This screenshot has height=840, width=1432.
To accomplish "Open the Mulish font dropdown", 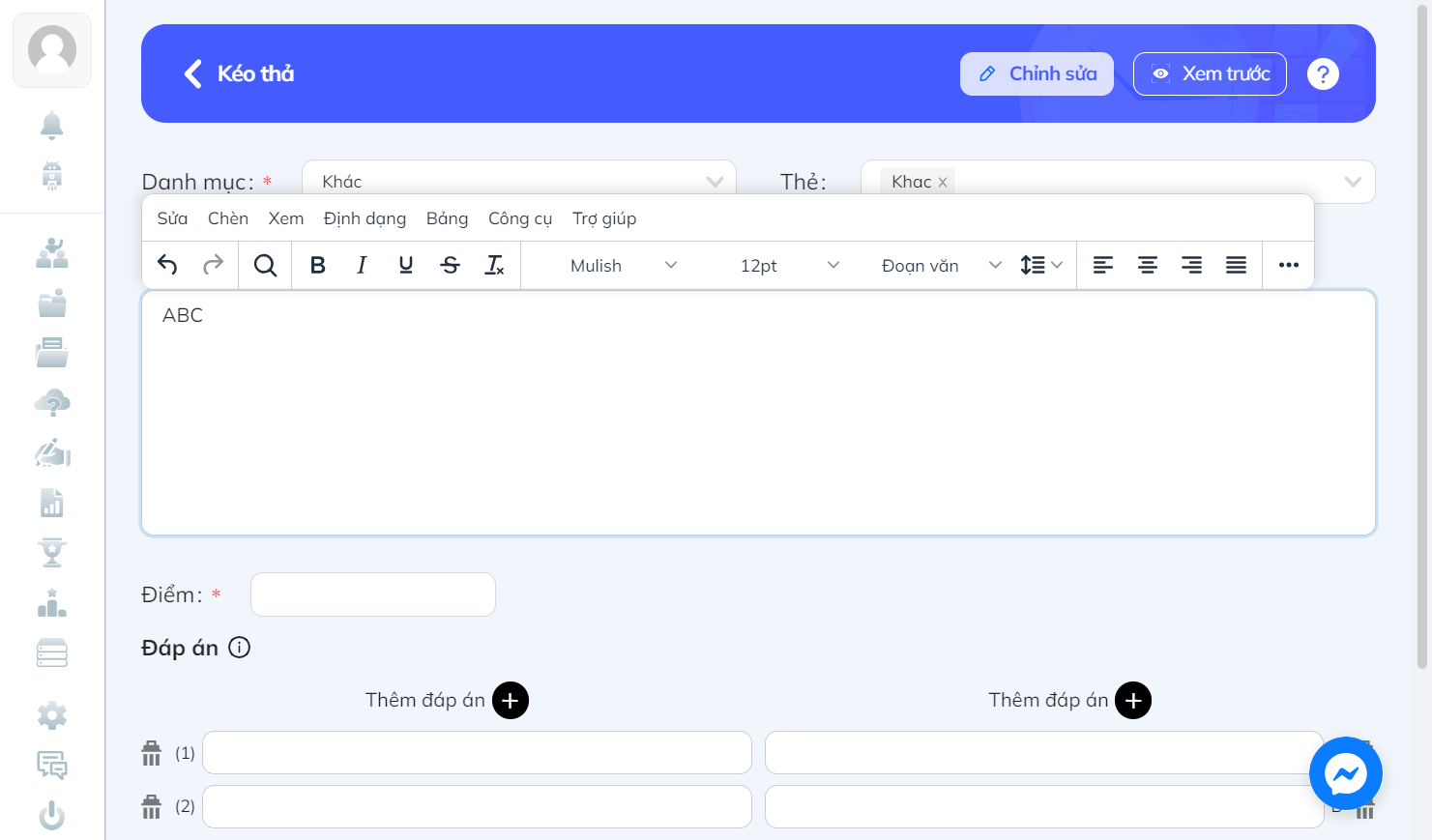I will point(624,265).
